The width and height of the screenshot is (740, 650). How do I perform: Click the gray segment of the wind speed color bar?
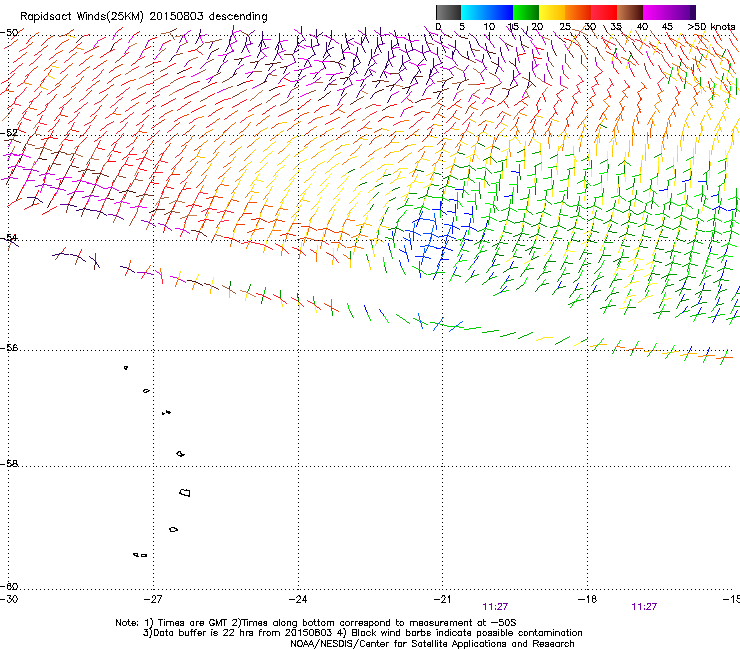click(x=448, y=12)
